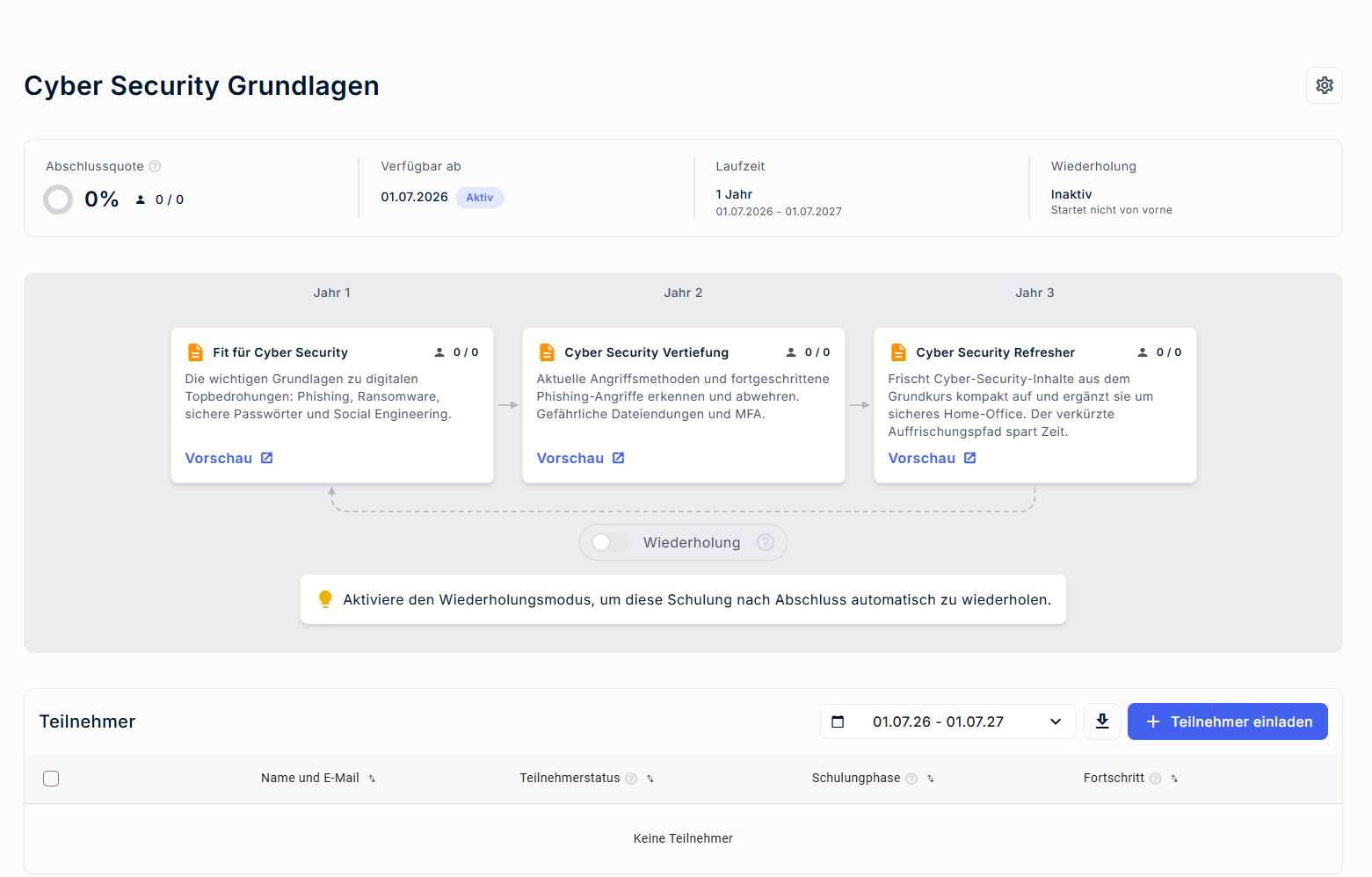Click document icon of Fit für Cyber Security
The height and width of the screenshot is (877, 1372).
pyautogui.click(x=195, y=352)
